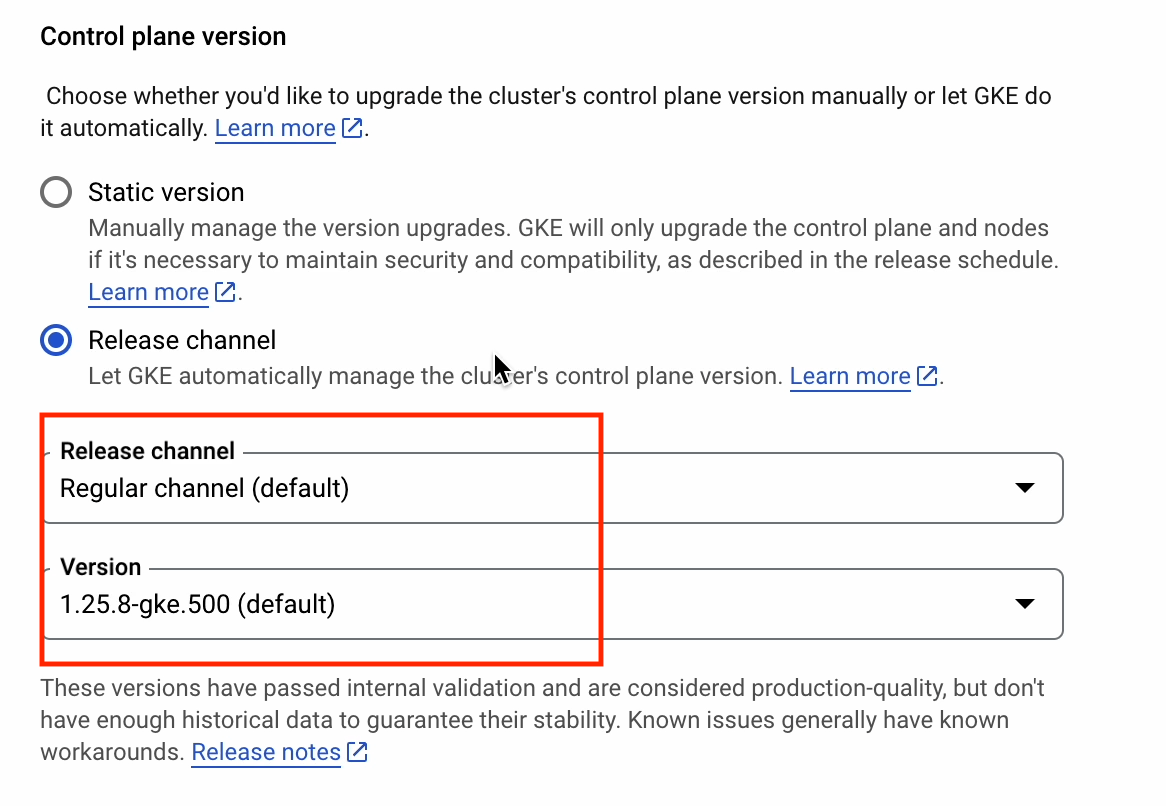Click the "Static version" option label
The image size is (1166, 806).
166,192
